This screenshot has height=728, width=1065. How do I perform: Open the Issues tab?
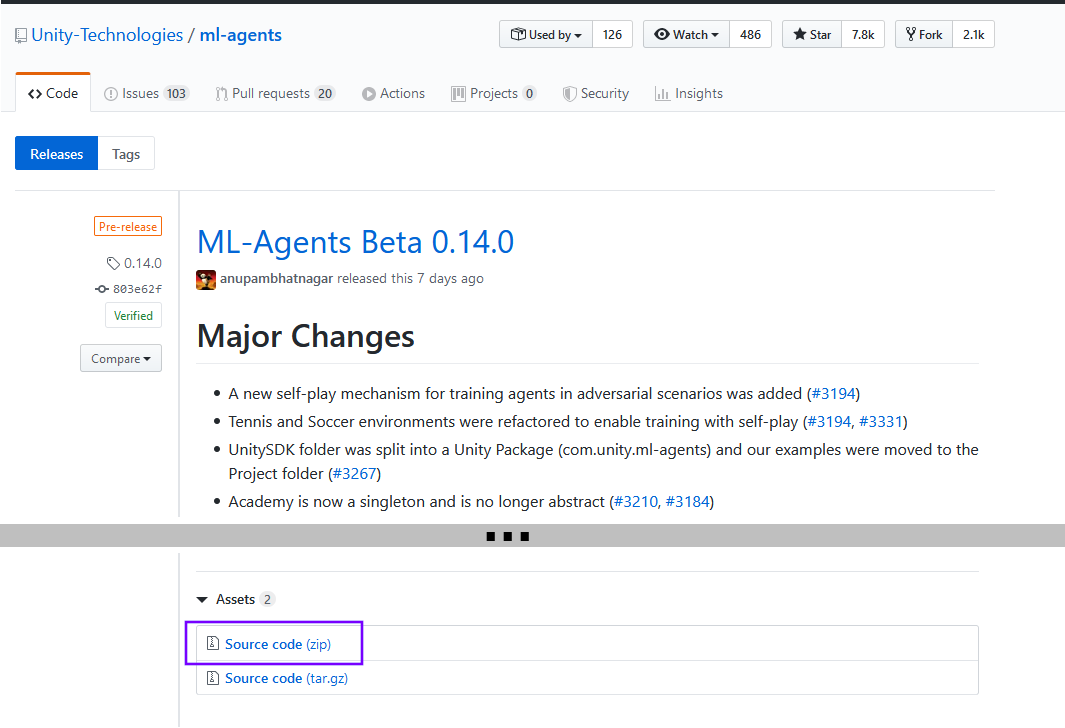[x=146, y=94]
